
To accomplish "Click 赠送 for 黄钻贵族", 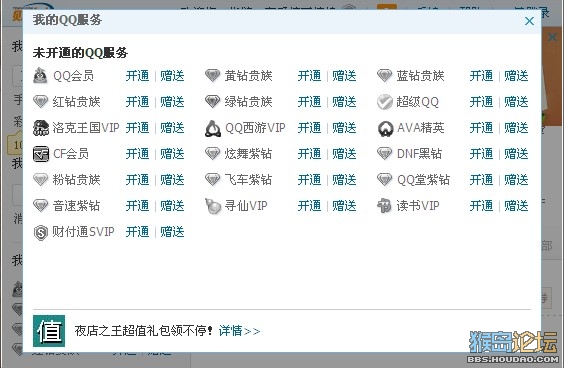I will 344,76.
